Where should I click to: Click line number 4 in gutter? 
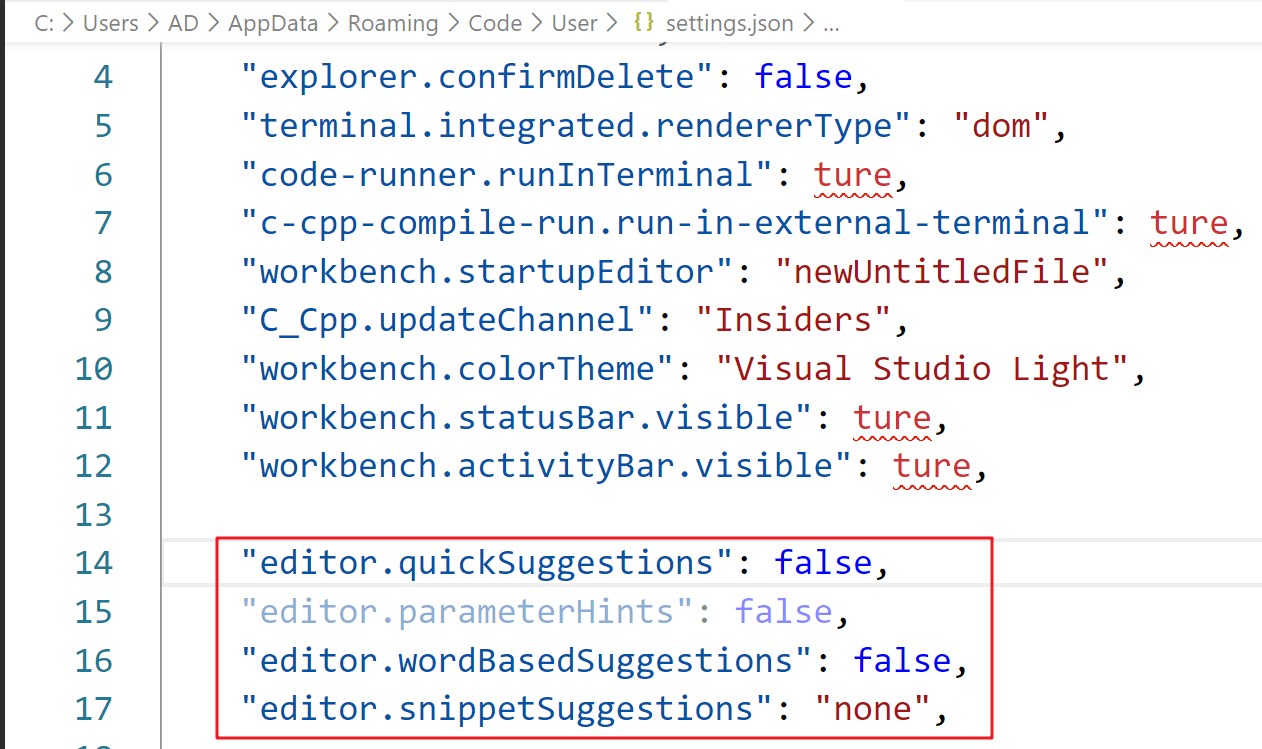pyautogui.click(x=103, y=77)
